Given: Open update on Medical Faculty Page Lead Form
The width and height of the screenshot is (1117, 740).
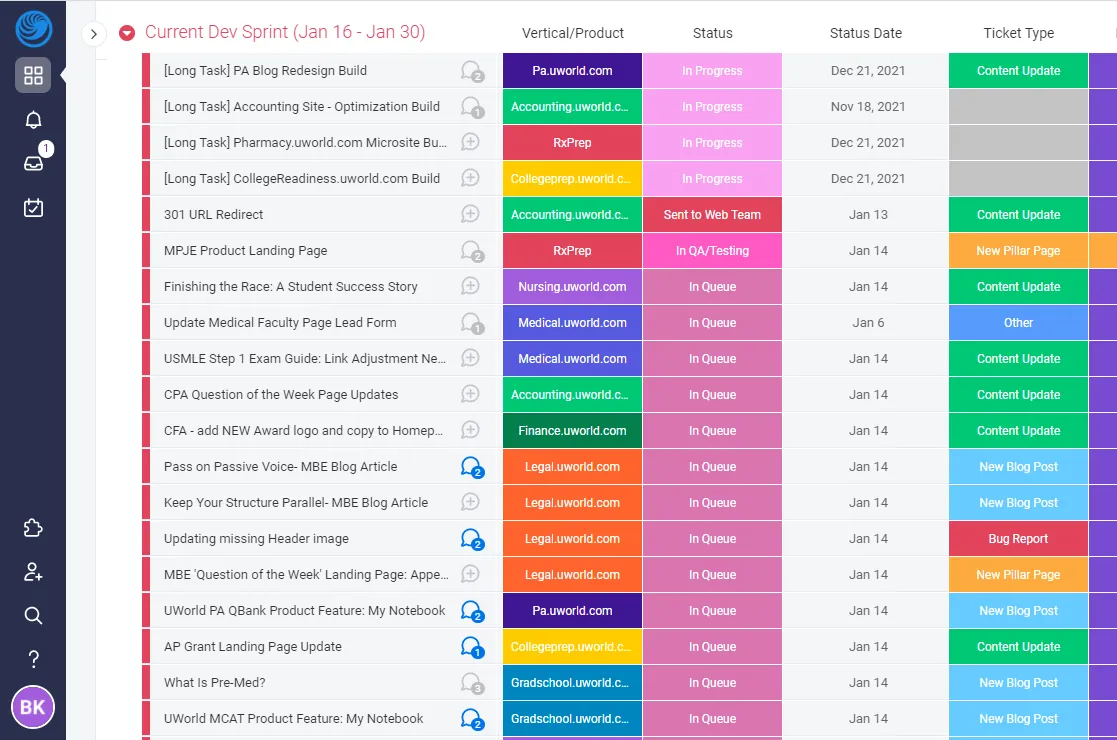Looking at the screenshot, I should pos(472,323).
